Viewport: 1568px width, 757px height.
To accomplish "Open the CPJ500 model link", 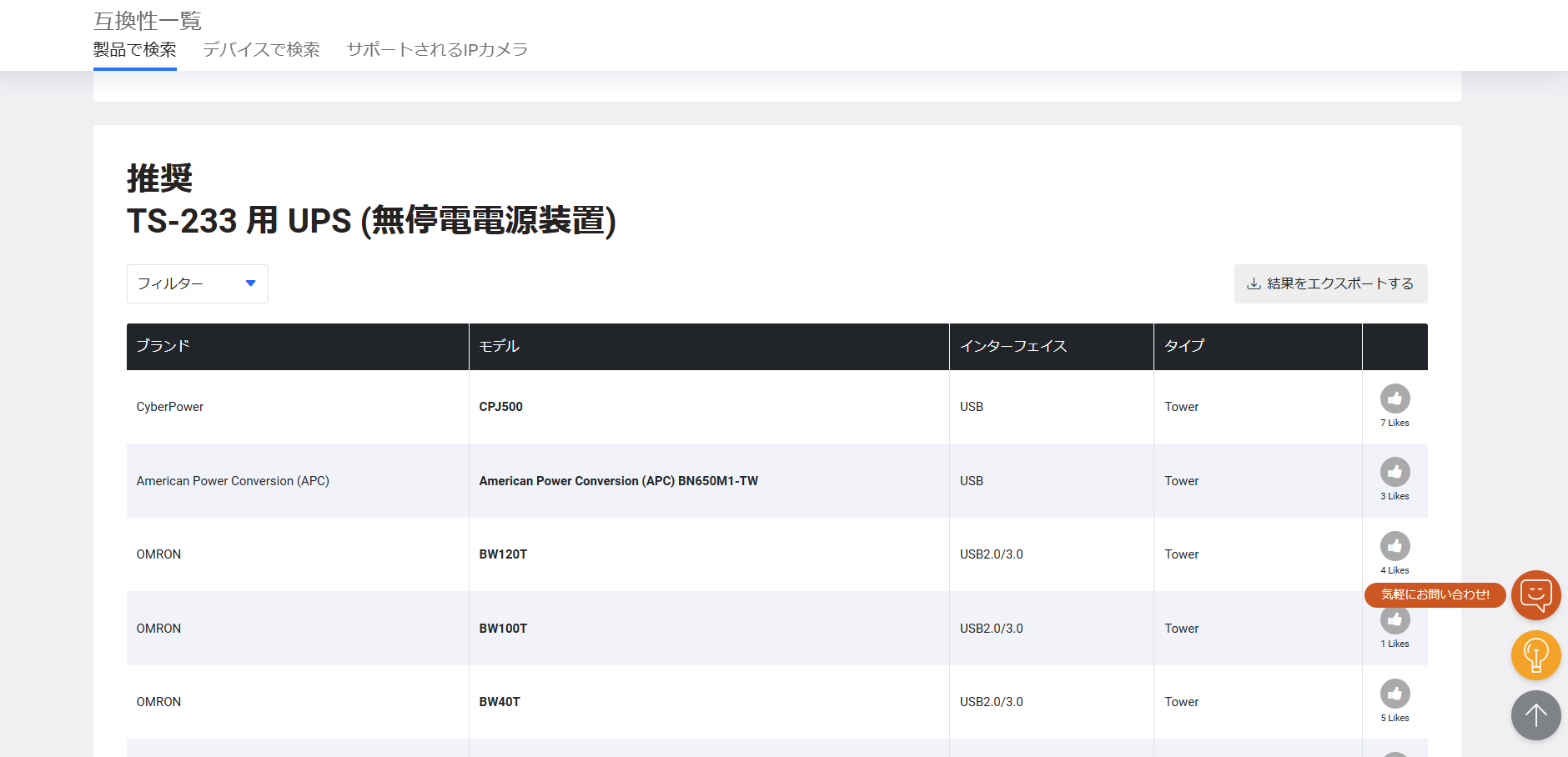I will click(x=500, y=407).
